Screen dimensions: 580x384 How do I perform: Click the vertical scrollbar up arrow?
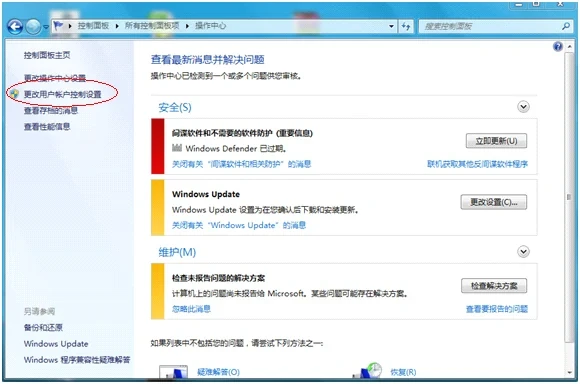tap(570, 46)
